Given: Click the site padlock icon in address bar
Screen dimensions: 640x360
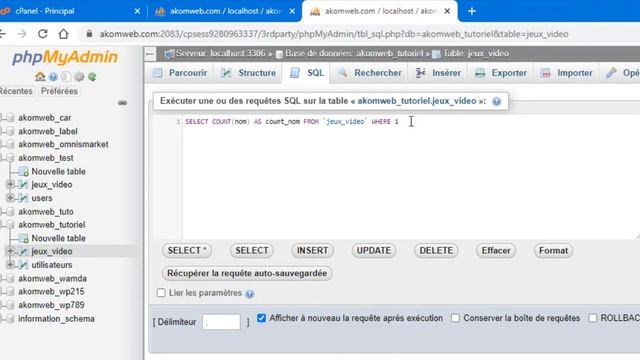Looking at the screenshot, I should click(89, 34).
